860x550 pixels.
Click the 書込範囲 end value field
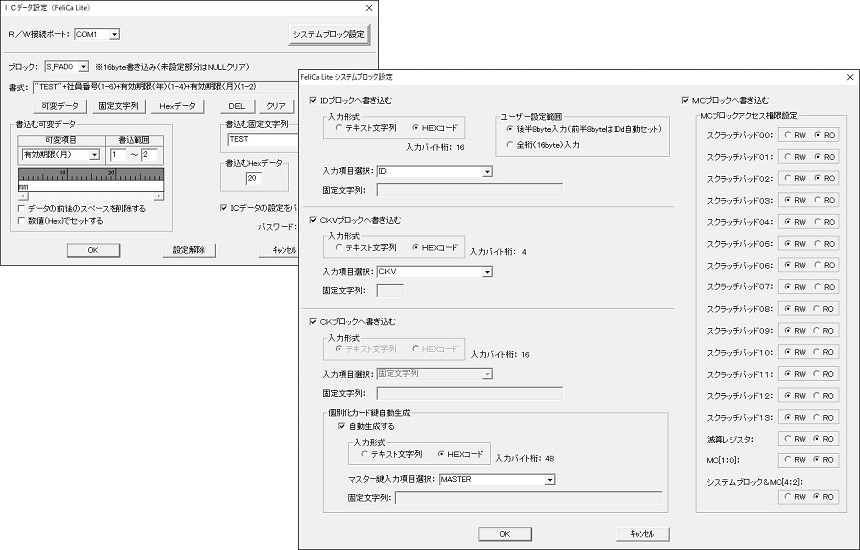149,155
